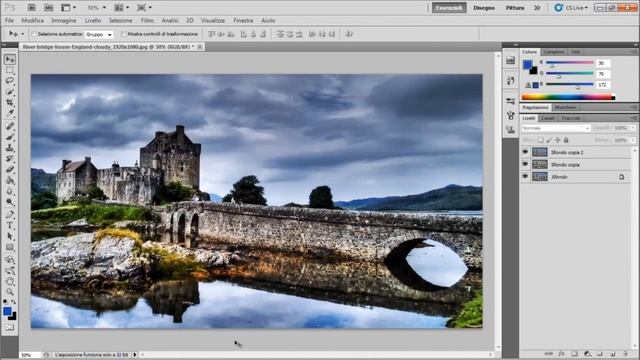Open the Filtro menu
Screen dimensions: 640x360
[147, 20]
